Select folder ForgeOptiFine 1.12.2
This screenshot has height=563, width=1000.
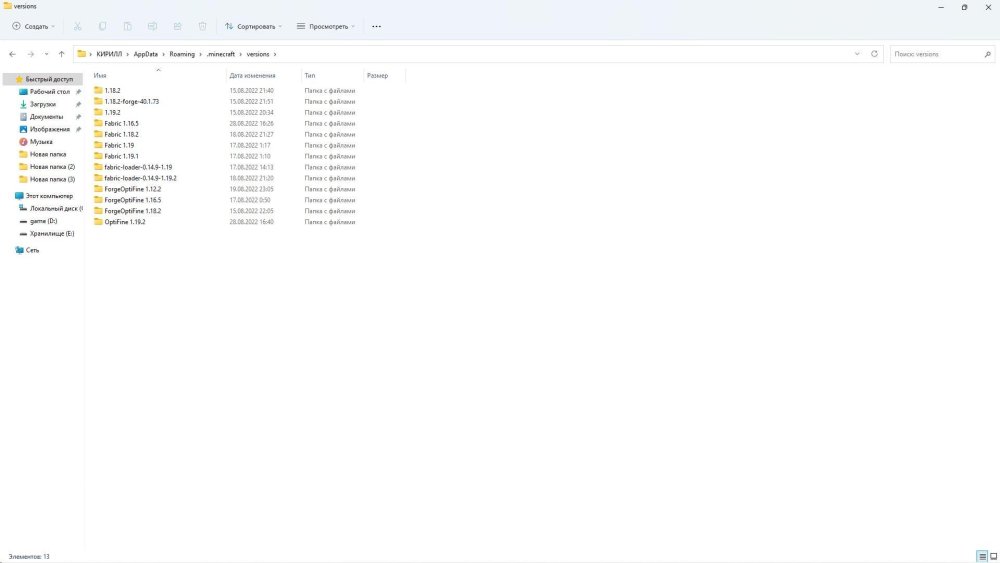133,189
